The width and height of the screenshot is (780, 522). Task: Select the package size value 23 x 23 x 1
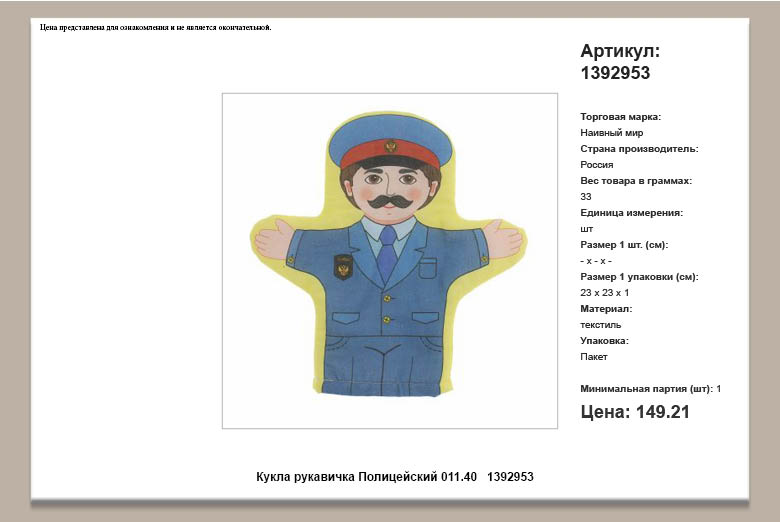click(x=604, y=293)
